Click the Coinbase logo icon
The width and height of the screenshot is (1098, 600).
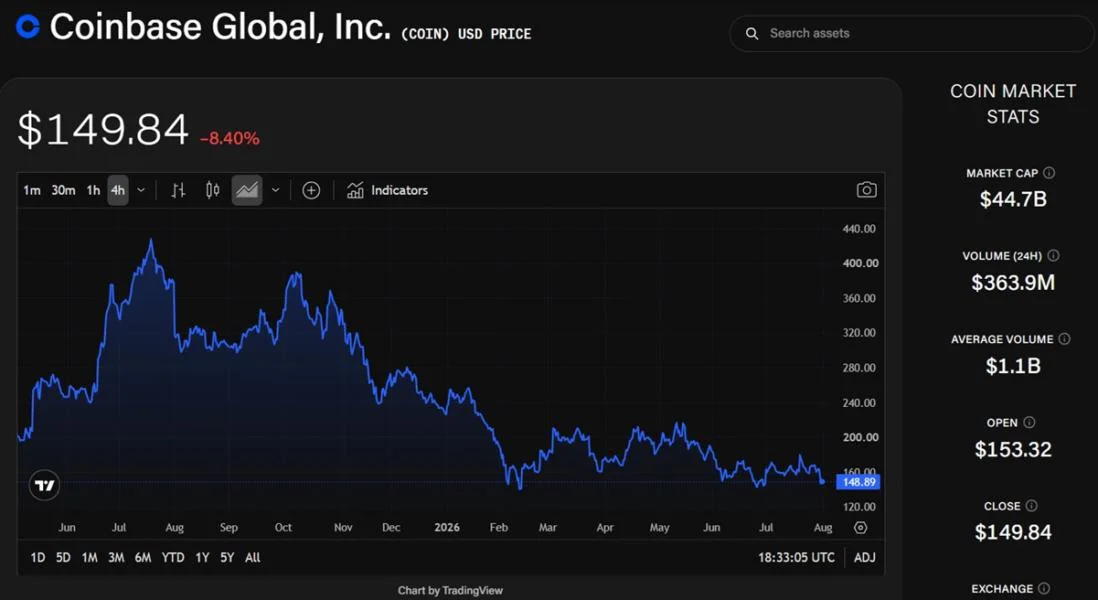click(x=28, y=27)
